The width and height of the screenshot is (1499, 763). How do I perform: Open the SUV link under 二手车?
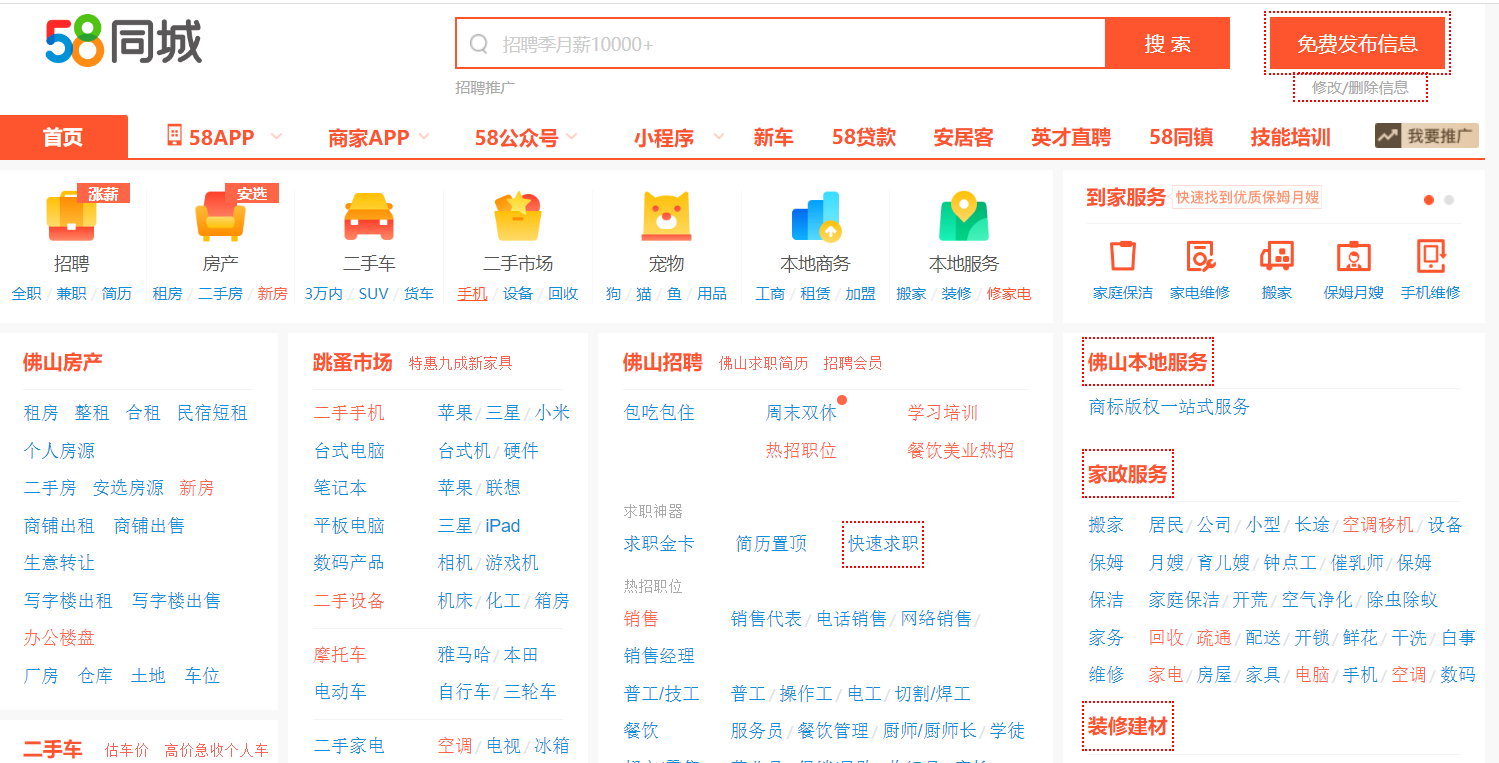pyautogui.click(x=373, y=294)
